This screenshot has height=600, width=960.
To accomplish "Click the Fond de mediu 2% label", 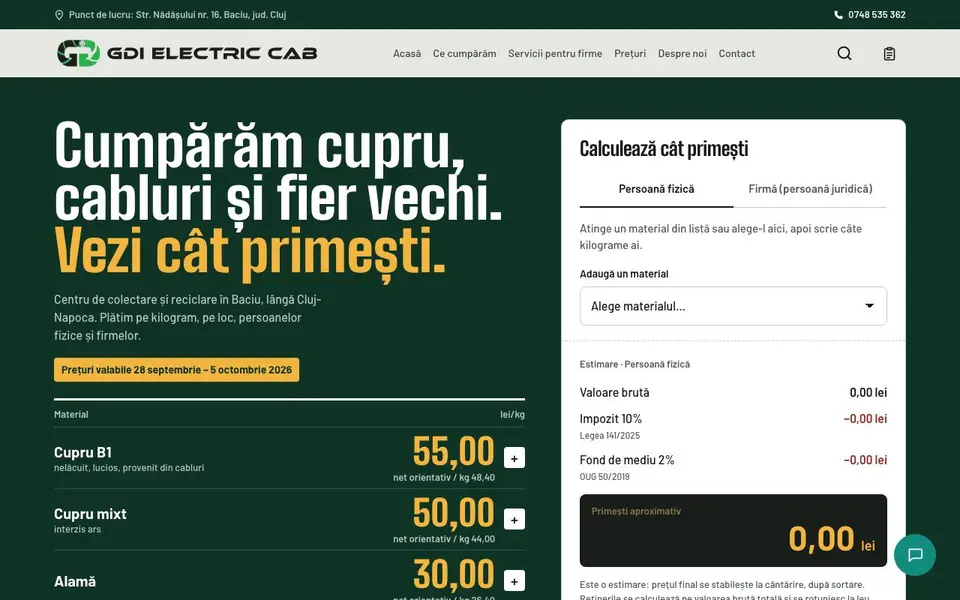I will pyautogui.click(x=627, y=460).
